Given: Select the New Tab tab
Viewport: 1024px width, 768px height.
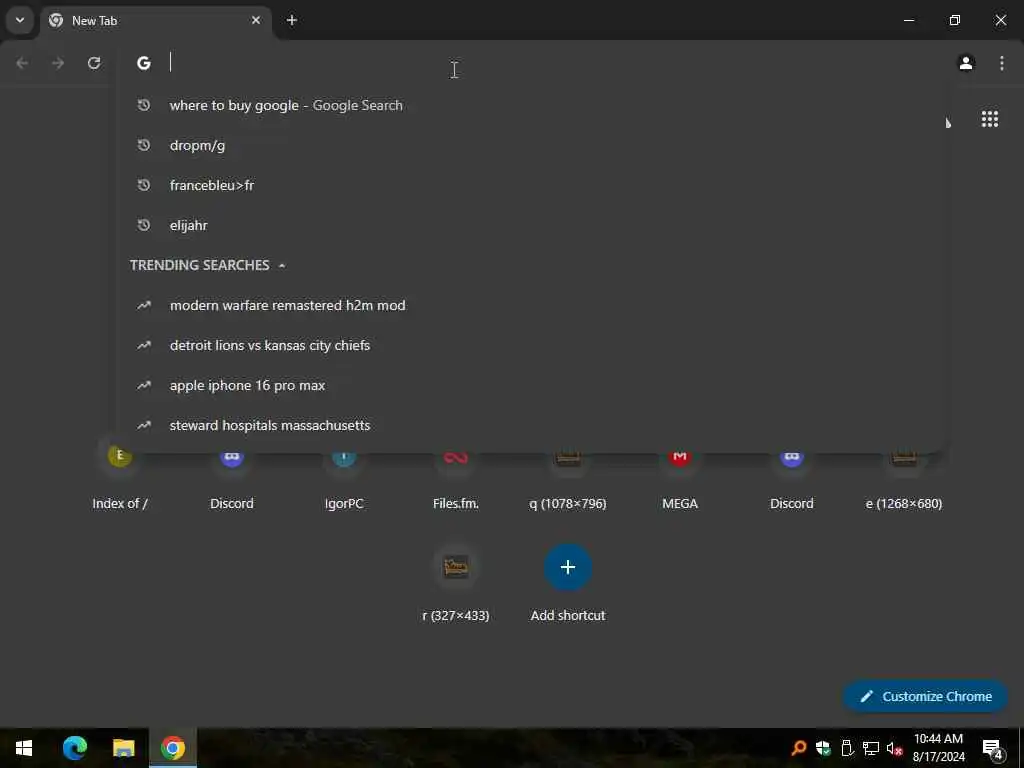Looking at the screenshot, I should point(155,21).
